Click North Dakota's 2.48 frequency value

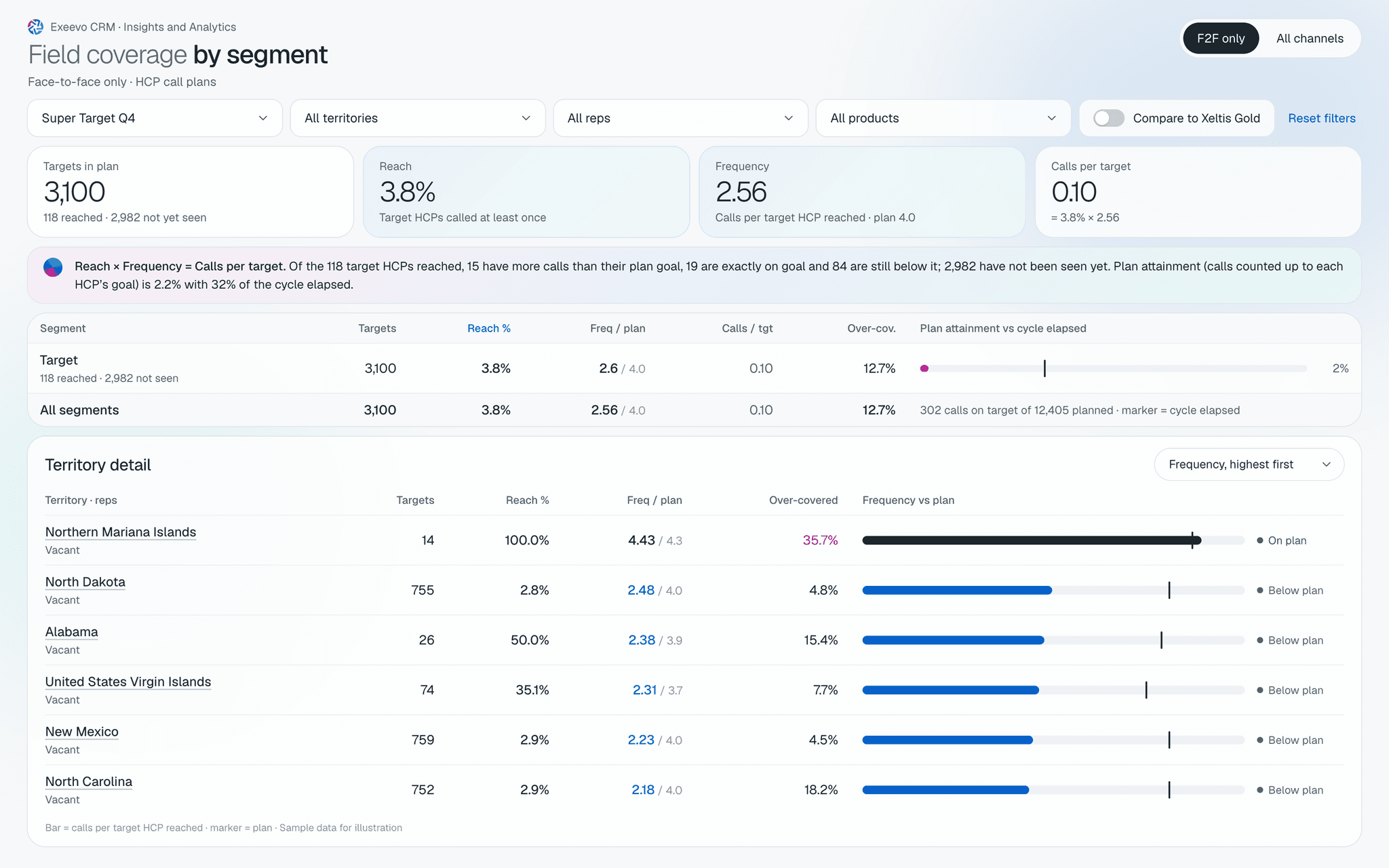(x=641, y=590)
